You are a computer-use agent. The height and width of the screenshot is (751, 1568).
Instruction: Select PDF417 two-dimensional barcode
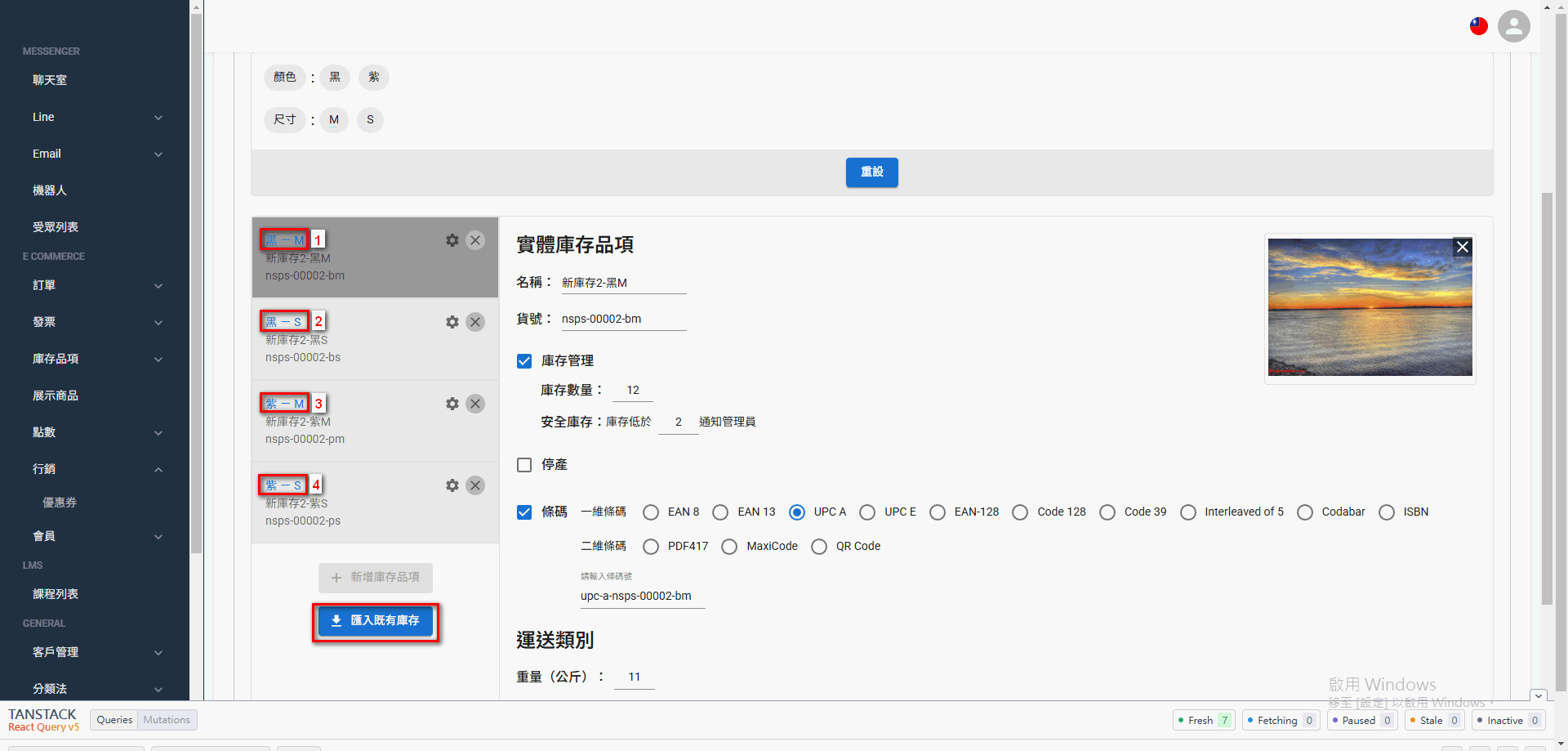[651, 547]
